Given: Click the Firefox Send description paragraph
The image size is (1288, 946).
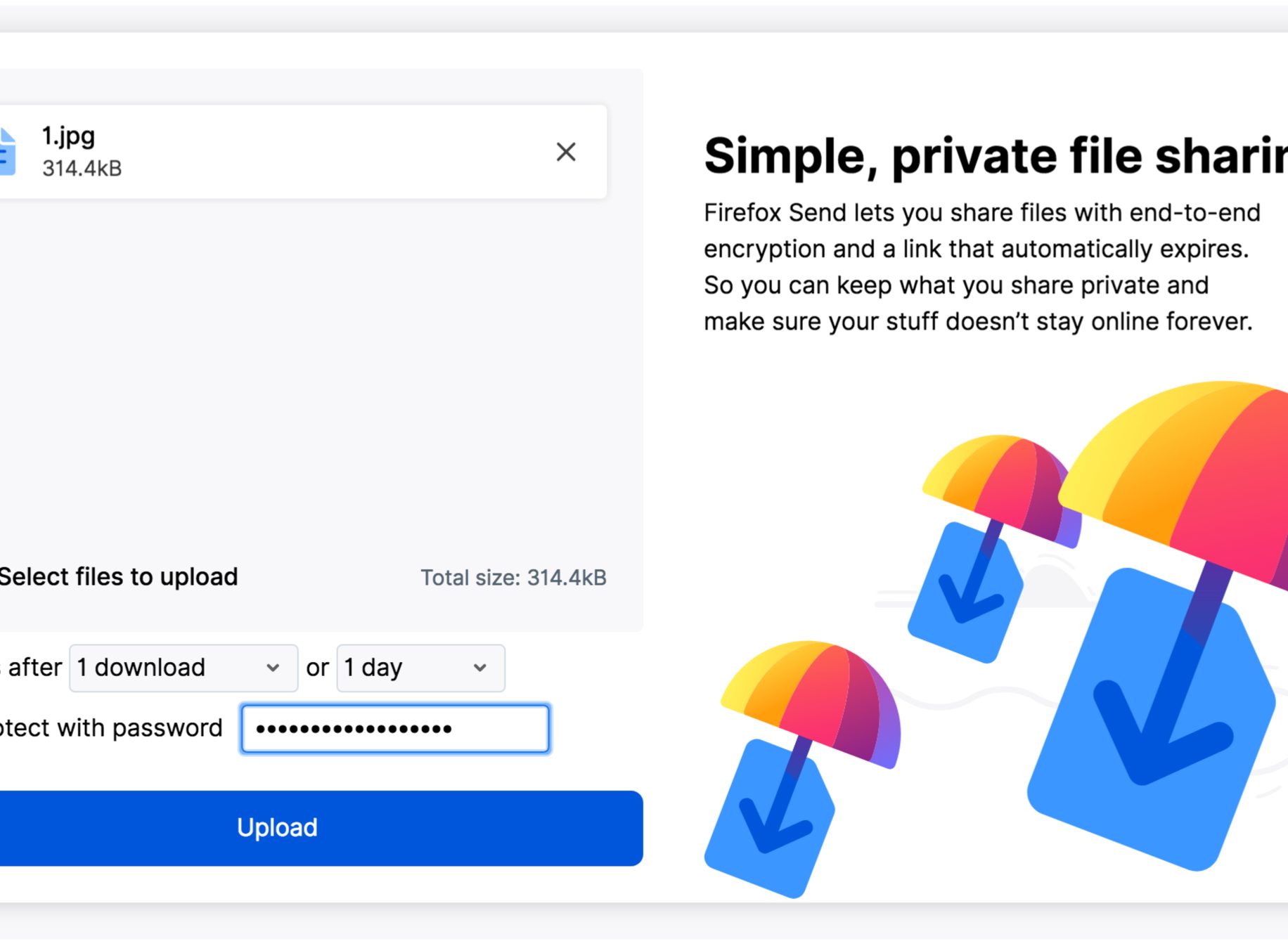Looking at the screenshot, I should click(982, 267).
